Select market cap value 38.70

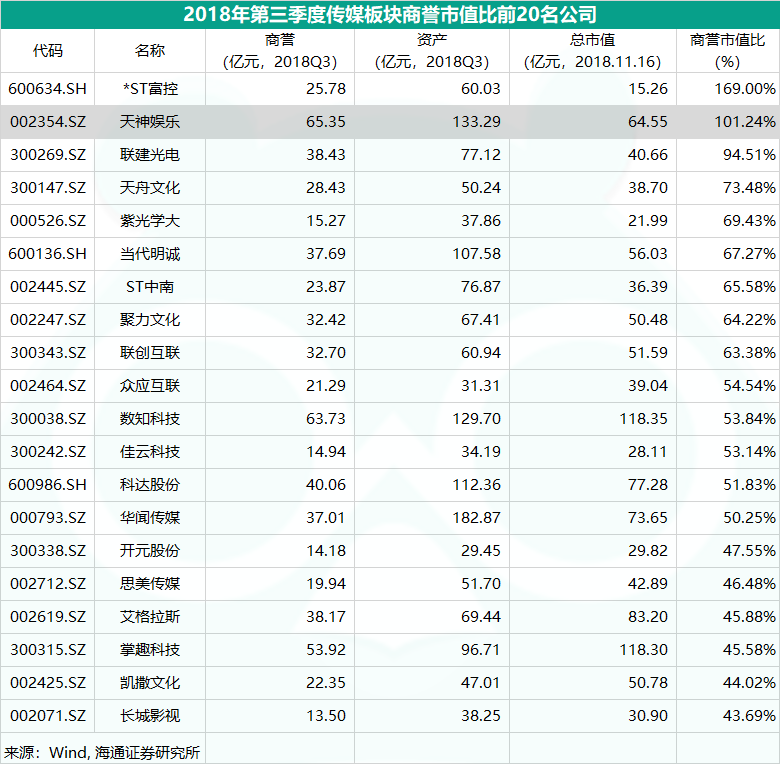(x=648, y=188)
